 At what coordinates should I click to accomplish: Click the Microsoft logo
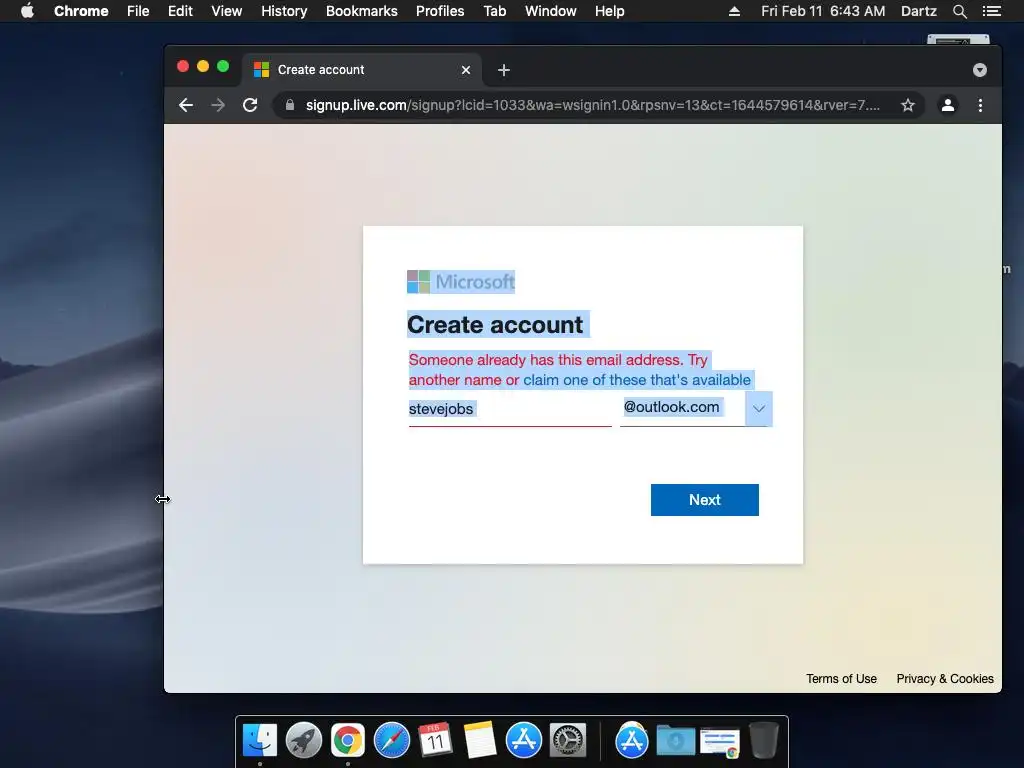click(461, 282)
